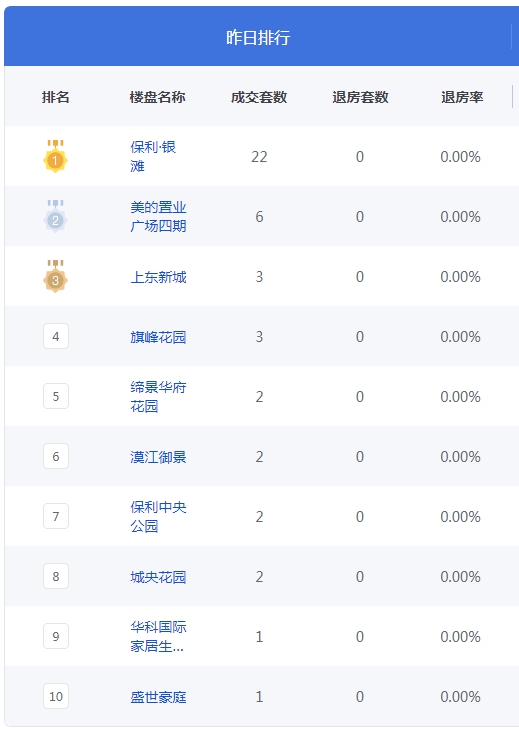Click the bronze rank 3 medal icon
Image resolution: width=519 pixels, height=729 pixels.
click(55, 276)
